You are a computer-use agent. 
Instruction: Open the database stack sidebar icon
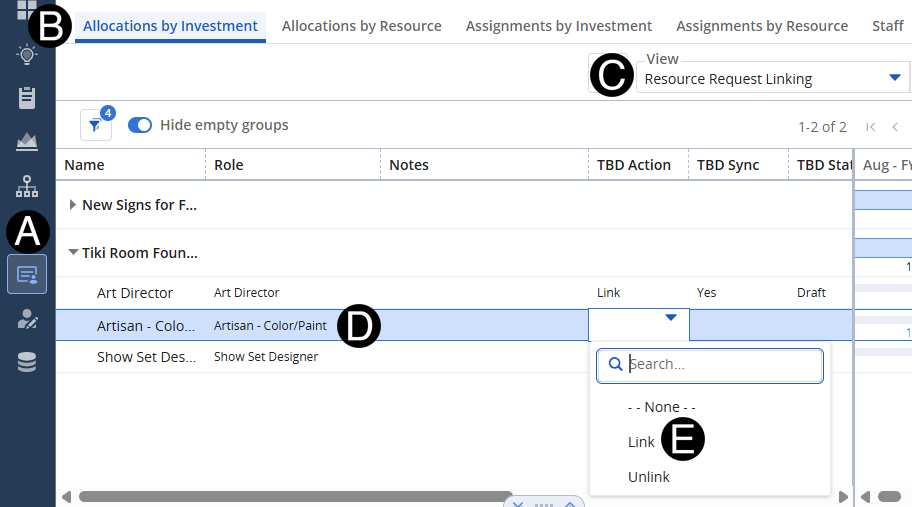pos(27,362)
